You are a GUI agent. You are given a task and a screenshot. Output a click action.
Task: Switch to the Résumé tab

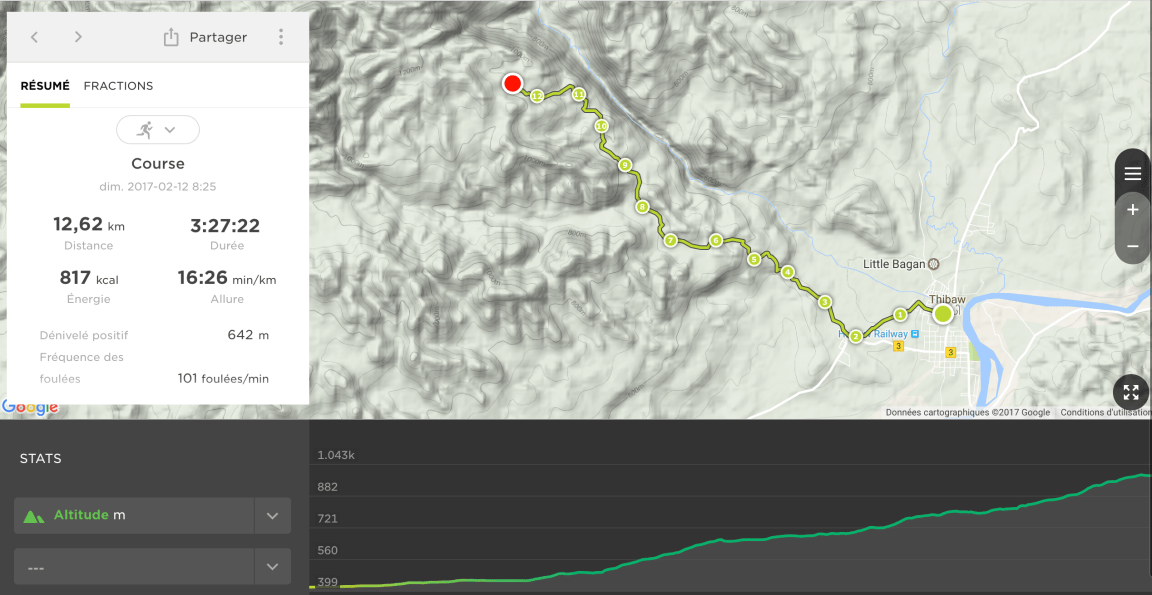point(45,86)
